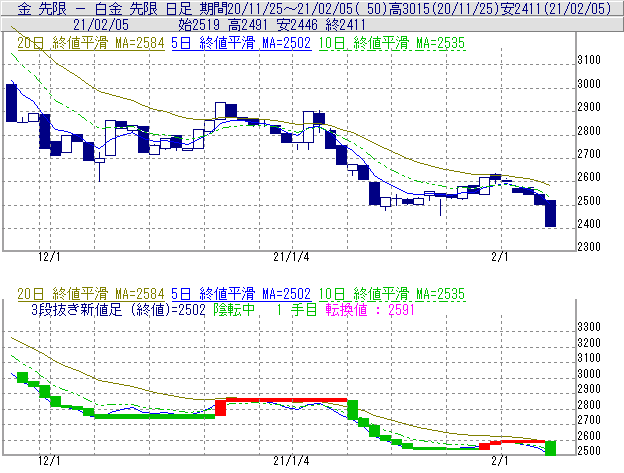Viewport: 624px width, 473px height.
Task: Click the '21/1/4' date label under lower chart
Action: (291, 461)
